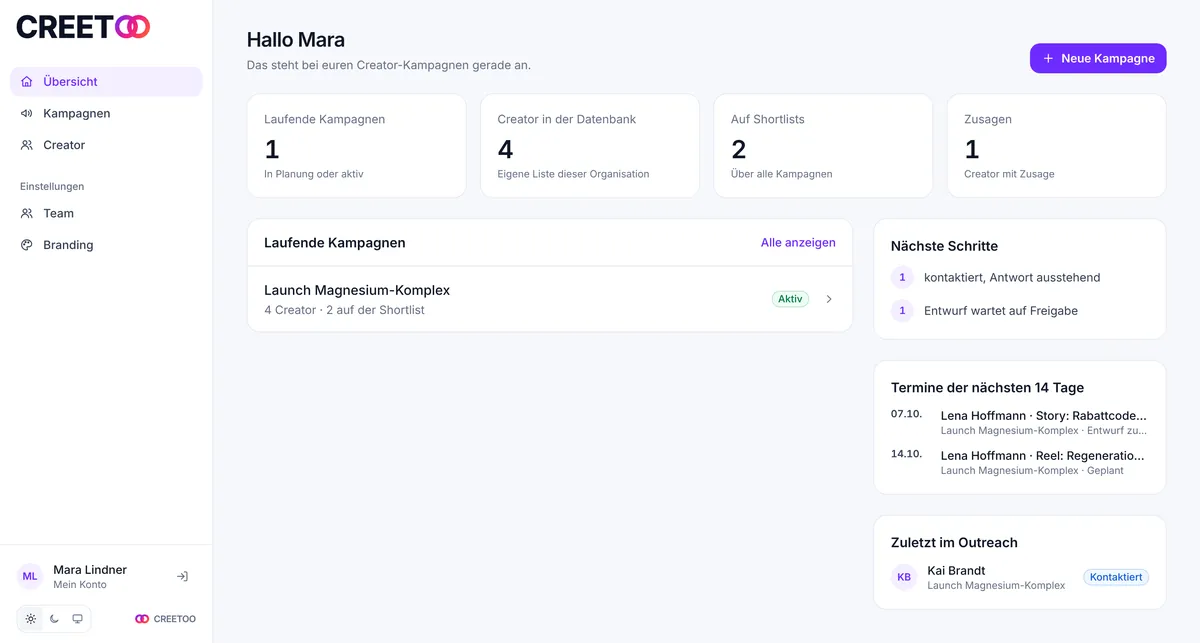Expand the Launch Magnesium-Komplex row with the chevron
This screenshot has height=643, width=1200.
click(x=829, y=299)
